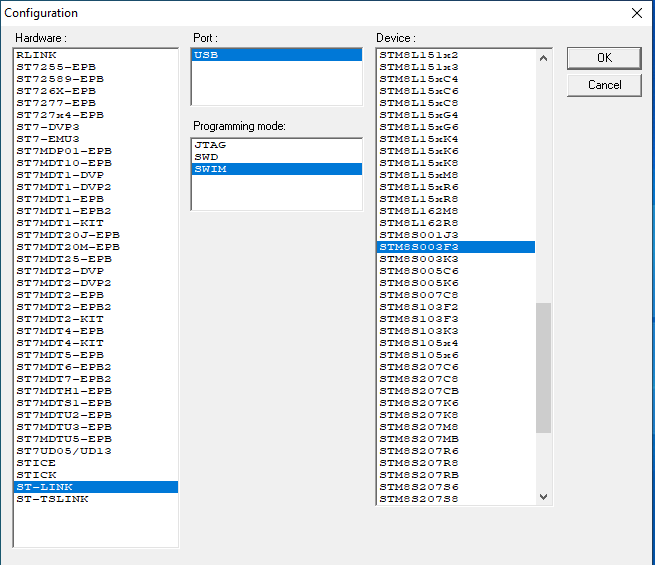Select ST7-DVP3 hardware
The height and width of the screenshot is (565, 655).
tap(96, 127)
